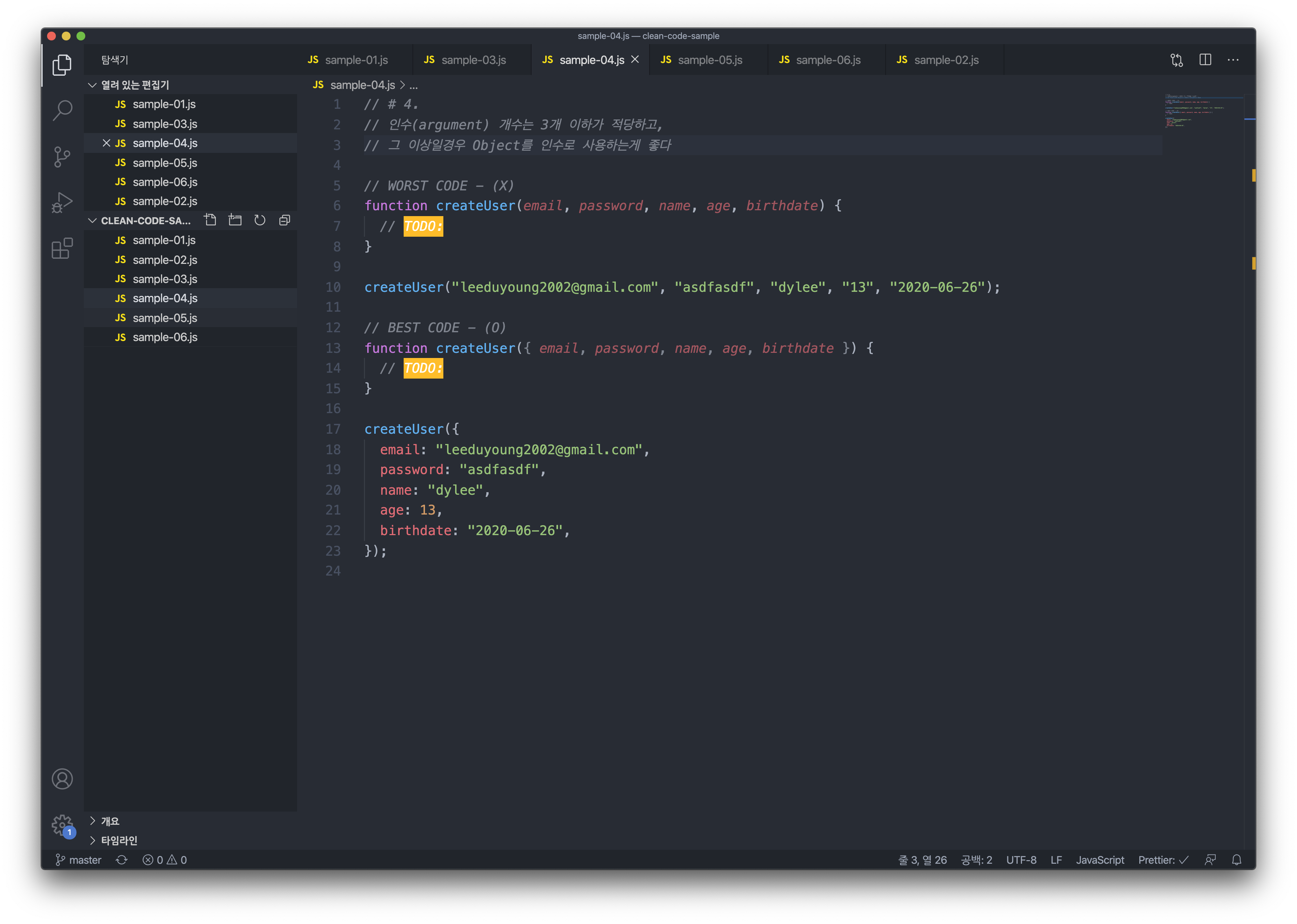
Task: Open sample-06.js in the project tree
Action: pos(164,337)
